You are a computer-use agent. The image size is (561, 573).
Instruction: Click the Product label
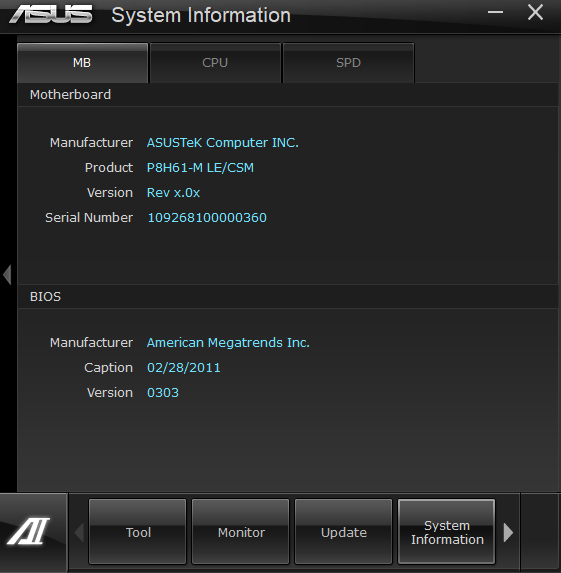(x=109, y=168)
